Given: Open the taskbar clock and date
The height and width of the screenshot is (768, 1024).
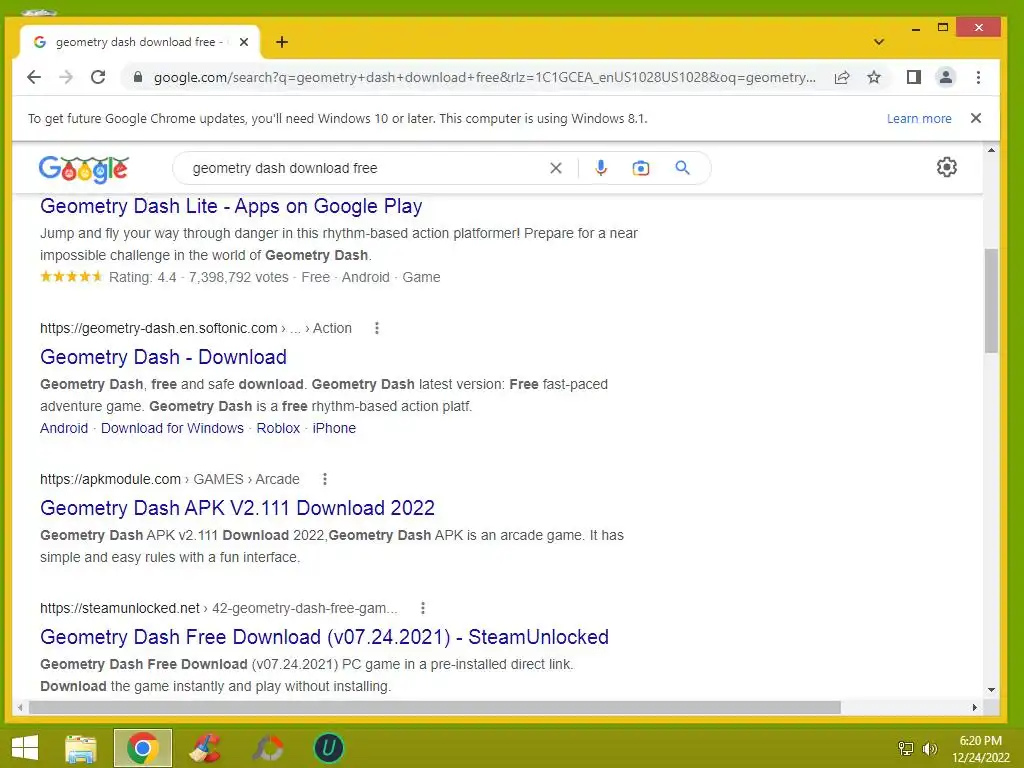Looking at the screenshot, I should [980, 749].
